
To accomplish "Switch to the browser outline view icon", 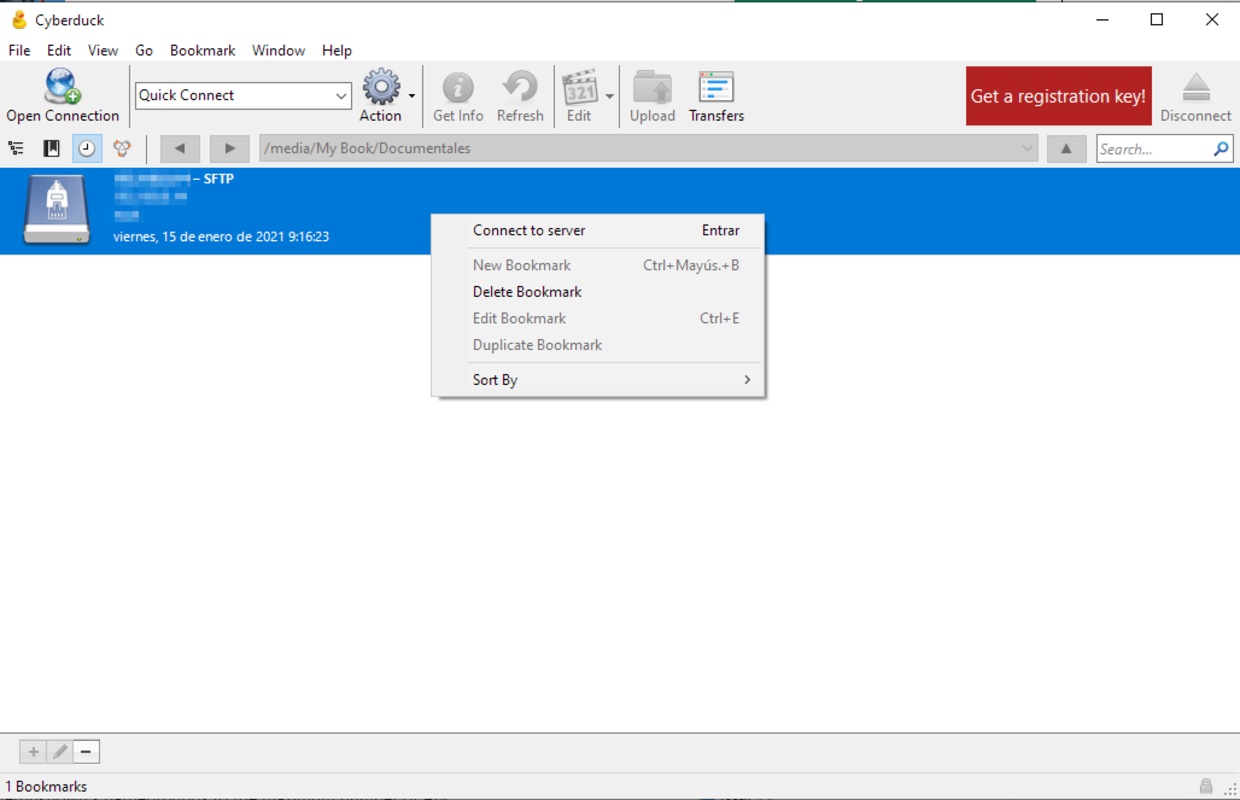I will [16, 149].
